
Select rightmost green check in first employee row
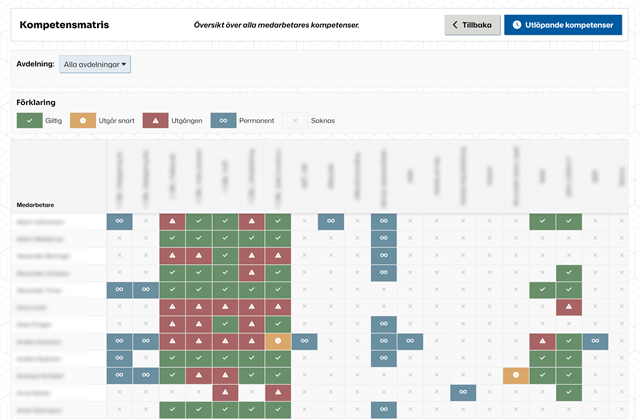pos(568,221)
